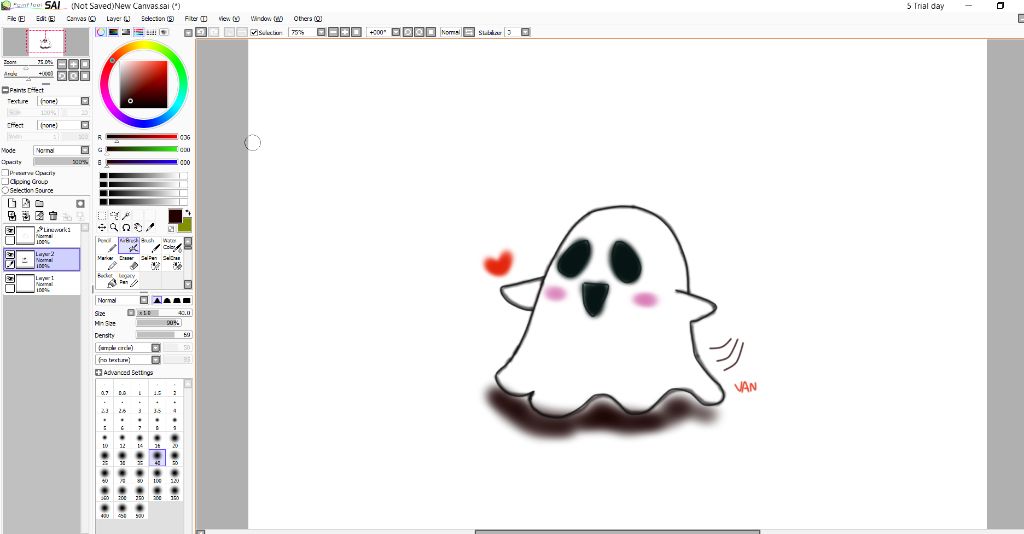Open the Filter menu
This screenshot has height=534, width=1024.
point(195,19)
